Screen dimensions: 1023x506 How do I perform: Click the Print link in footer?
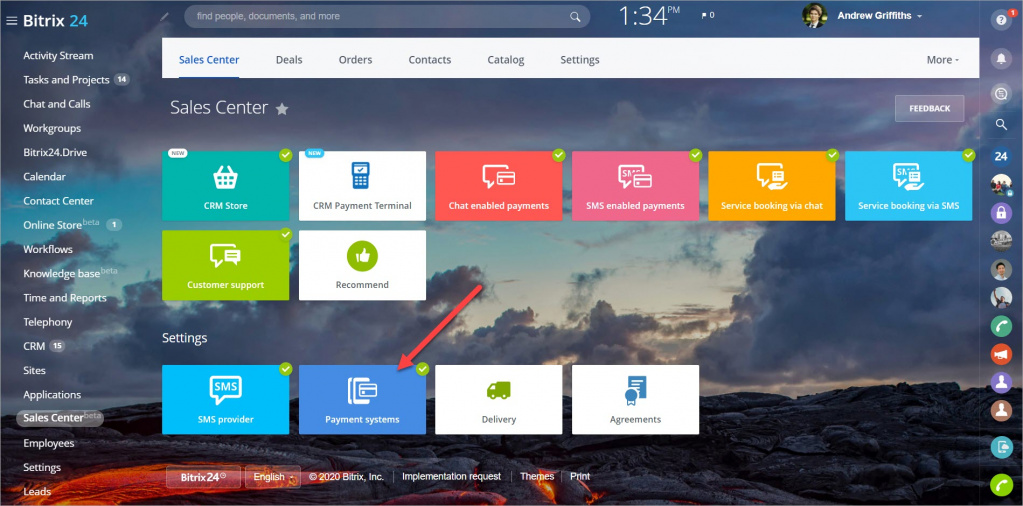(580, 477)
